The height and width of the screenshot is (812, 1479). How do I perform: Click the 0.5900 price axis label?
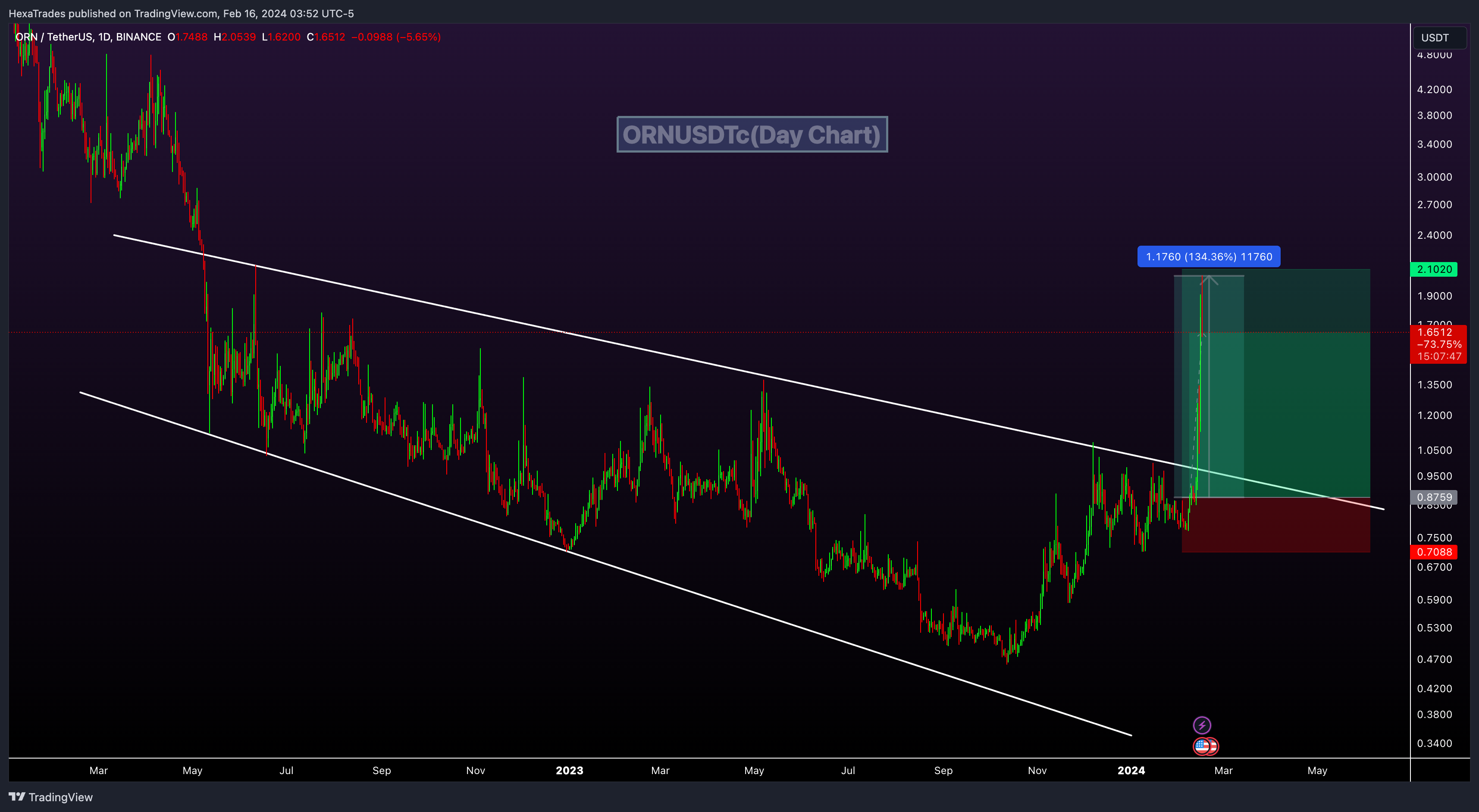pos(1434,600)
